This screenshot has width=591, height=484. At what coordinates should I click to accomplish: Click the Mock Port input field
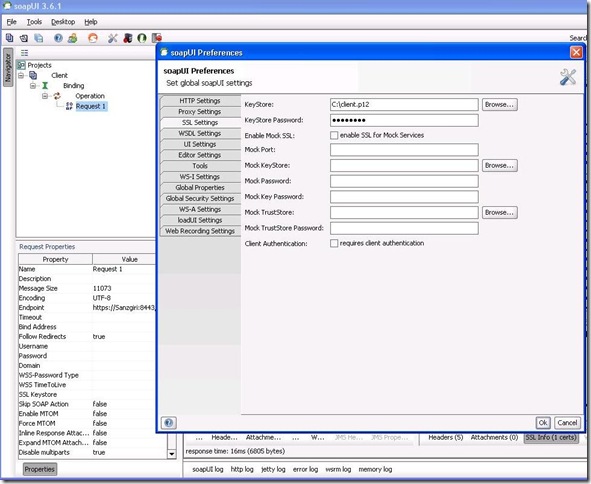pyautogui.click(x=404, y=150)
